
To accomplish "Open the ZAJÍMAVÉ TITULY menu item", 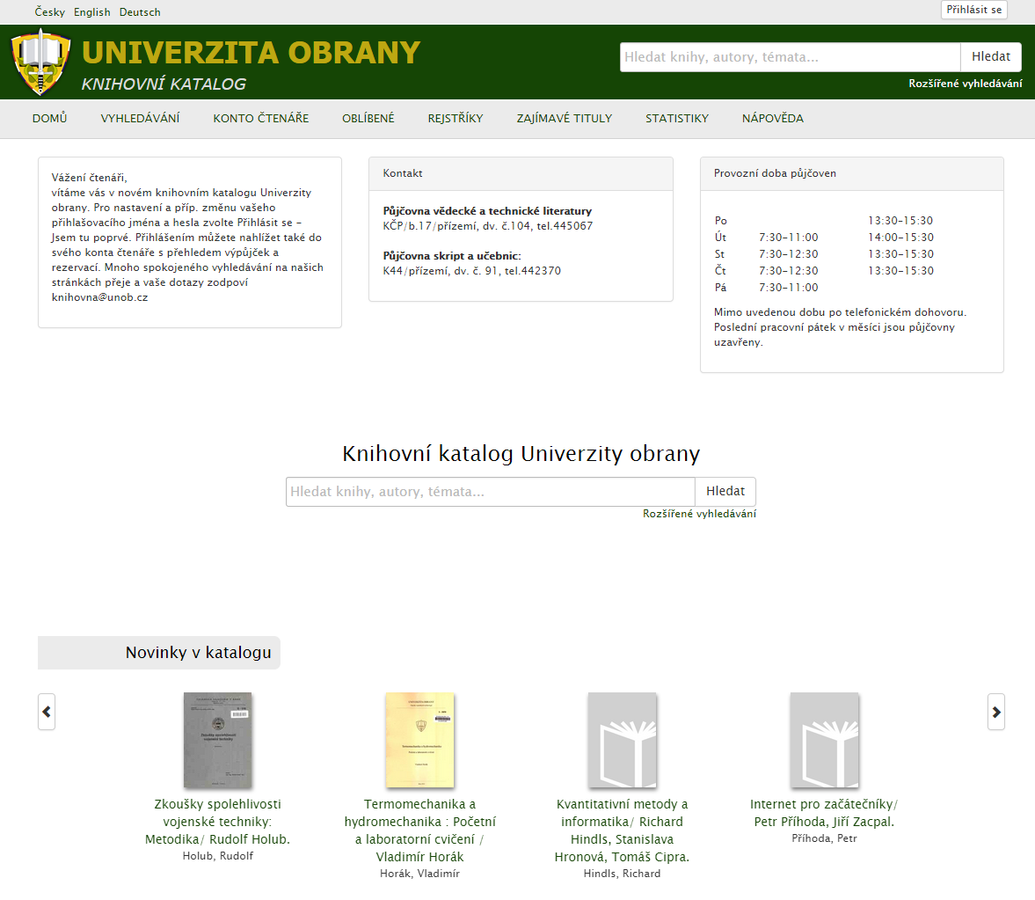I will click(564, 118).
